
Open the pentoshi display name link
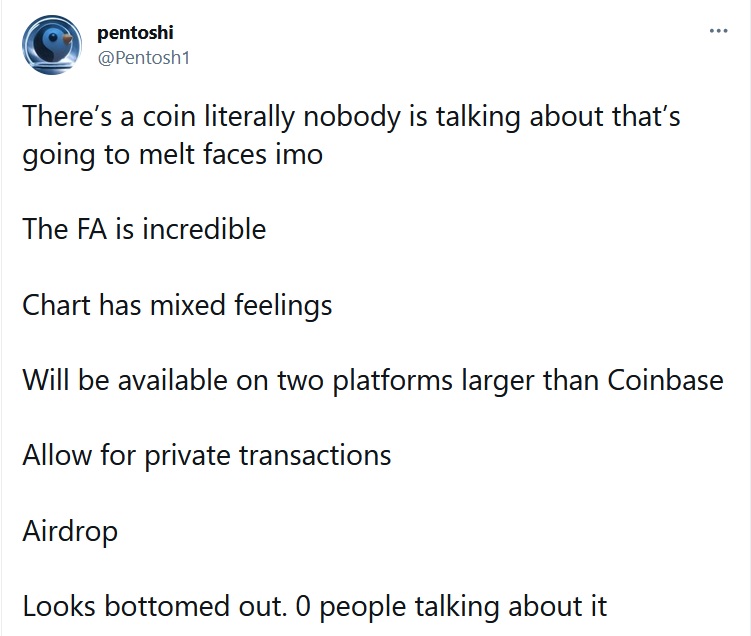[x=135, y=33]
